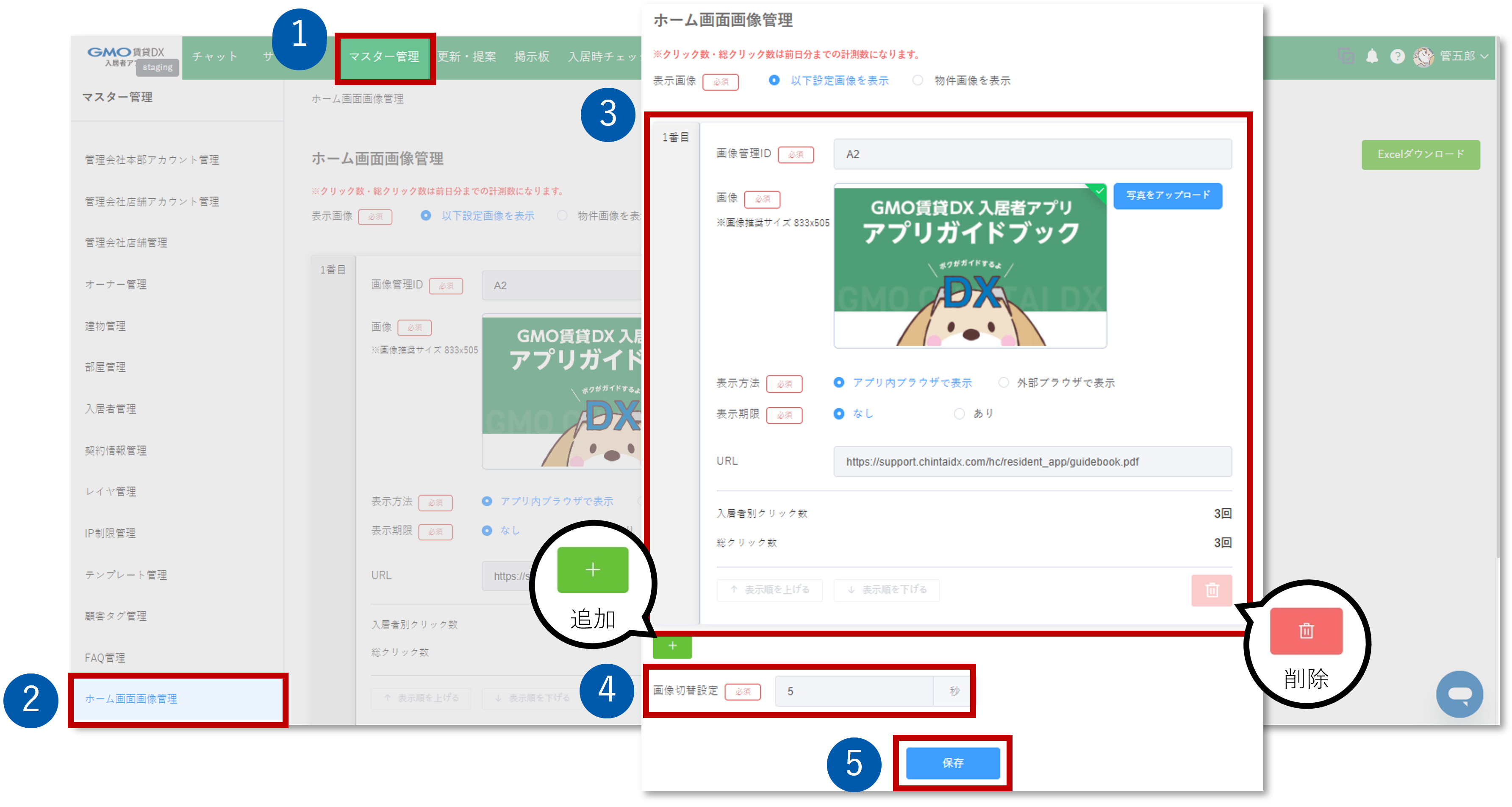The height and width of the screenshot is (807, 1512).
Task: Click the 画像切替設定 seconds field
Action: pos(854,691)
